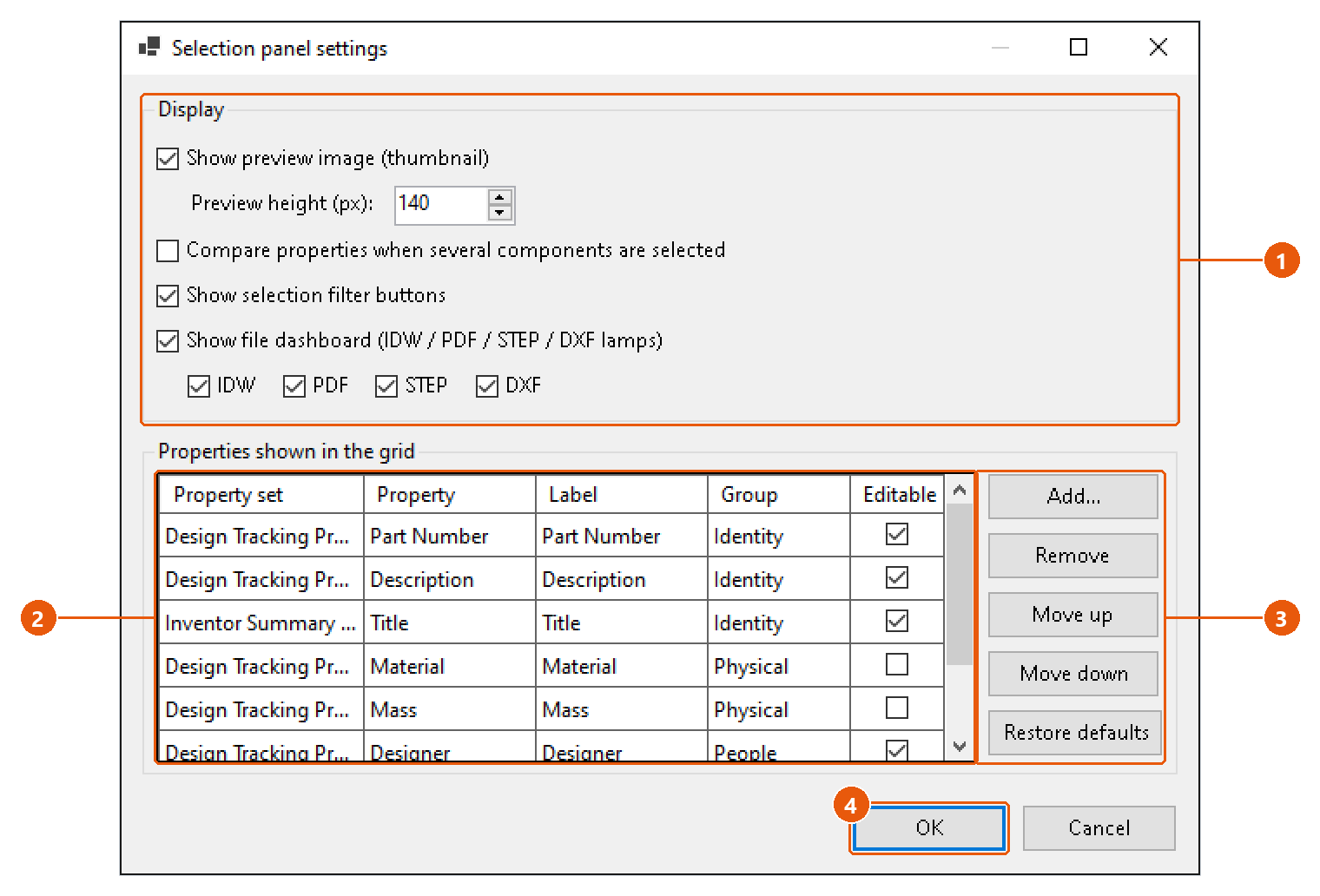Select the Material property cell
This screenshot has height=896, width=1320.
tap(450, 666)
